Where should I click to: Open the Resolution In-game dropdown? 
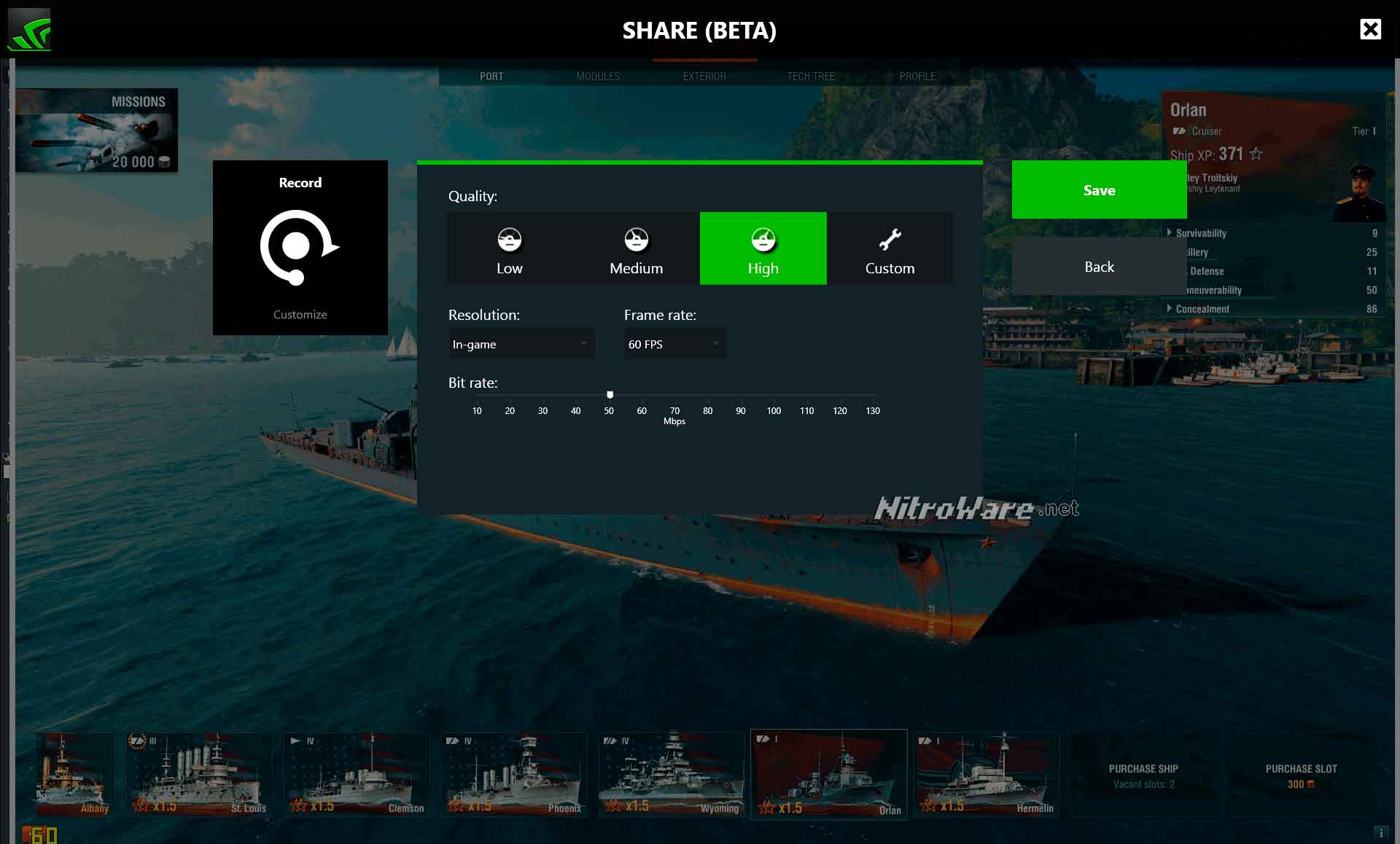521,344
